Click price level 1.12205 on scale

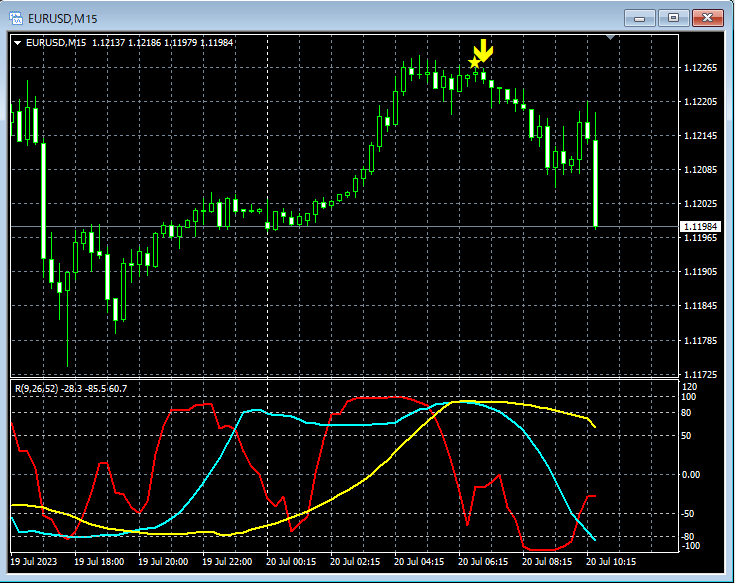[700, 102]
